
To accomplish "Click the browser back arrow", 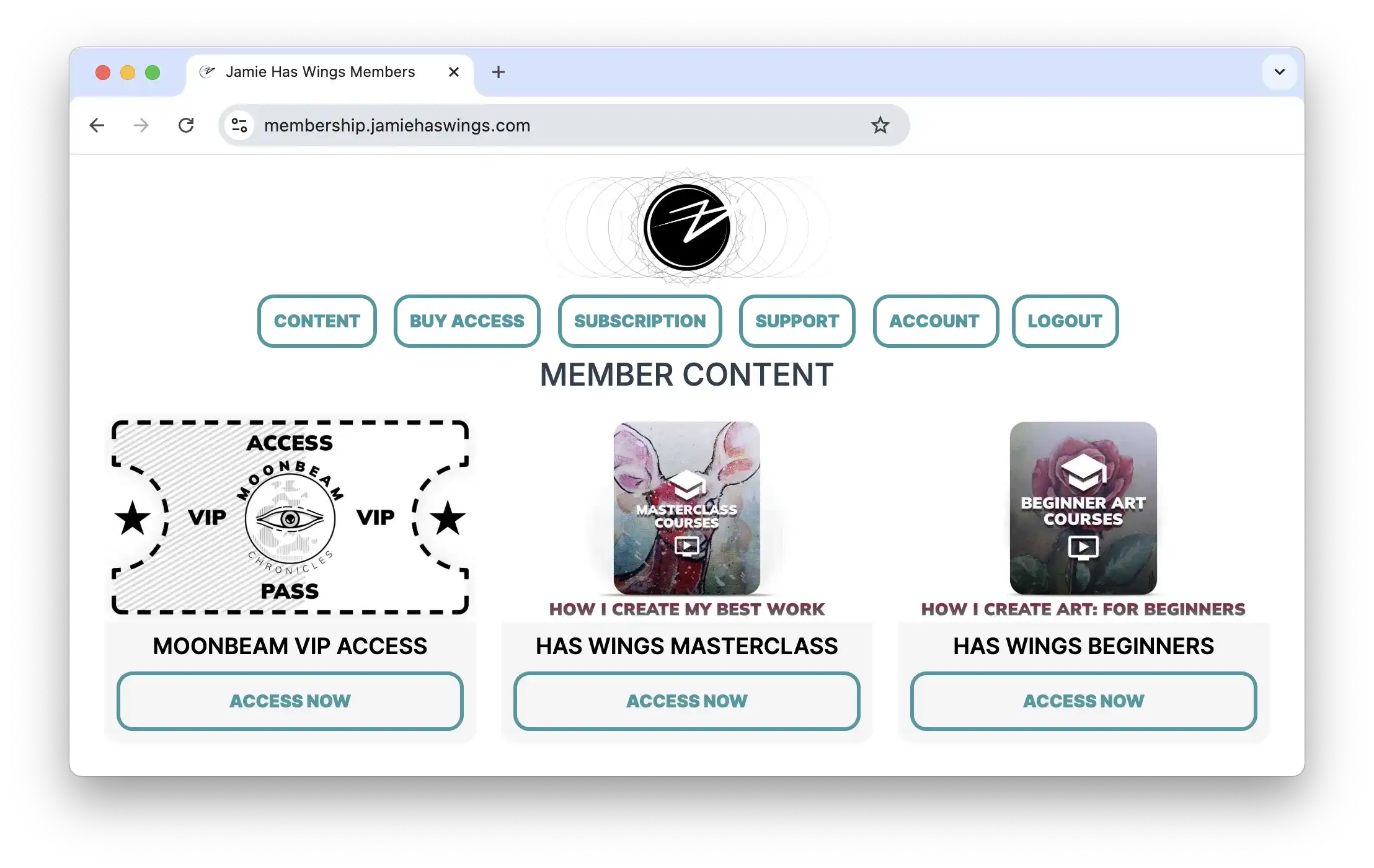I will click(97, 125).
